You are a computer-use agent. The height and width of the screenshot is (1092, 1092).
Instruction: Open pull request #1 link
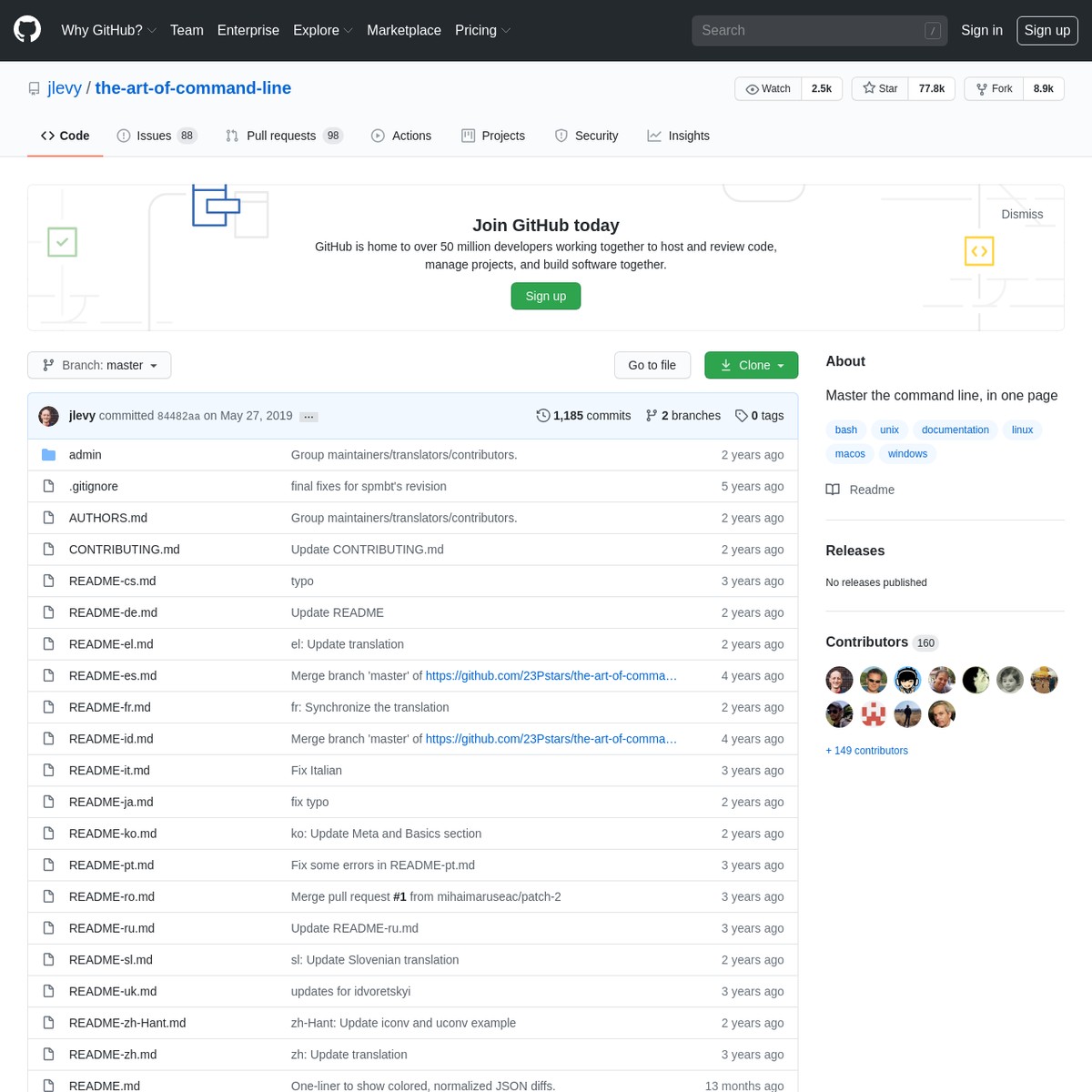(399, 896)
